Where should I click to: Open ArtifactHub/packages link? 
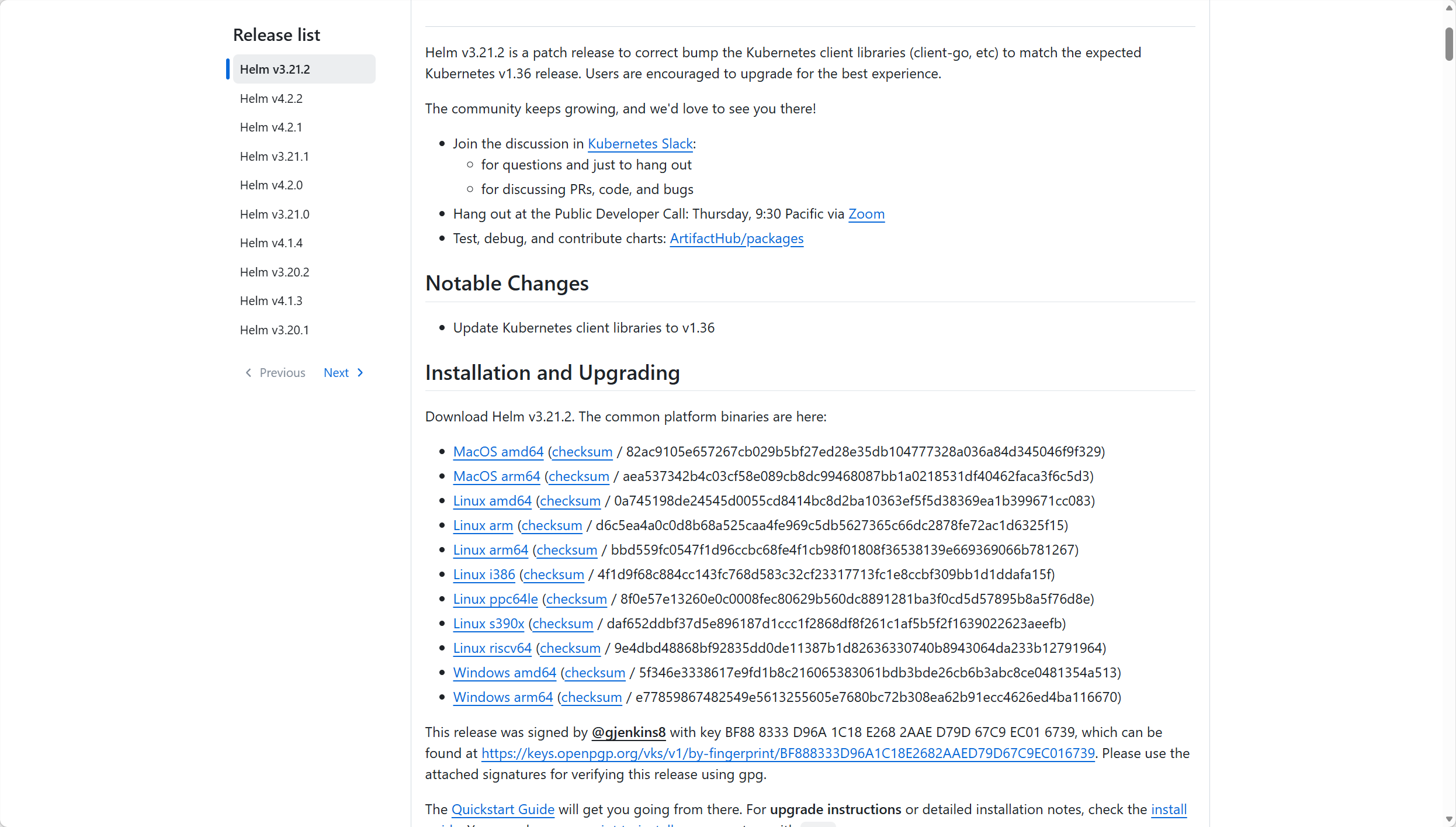736,238
